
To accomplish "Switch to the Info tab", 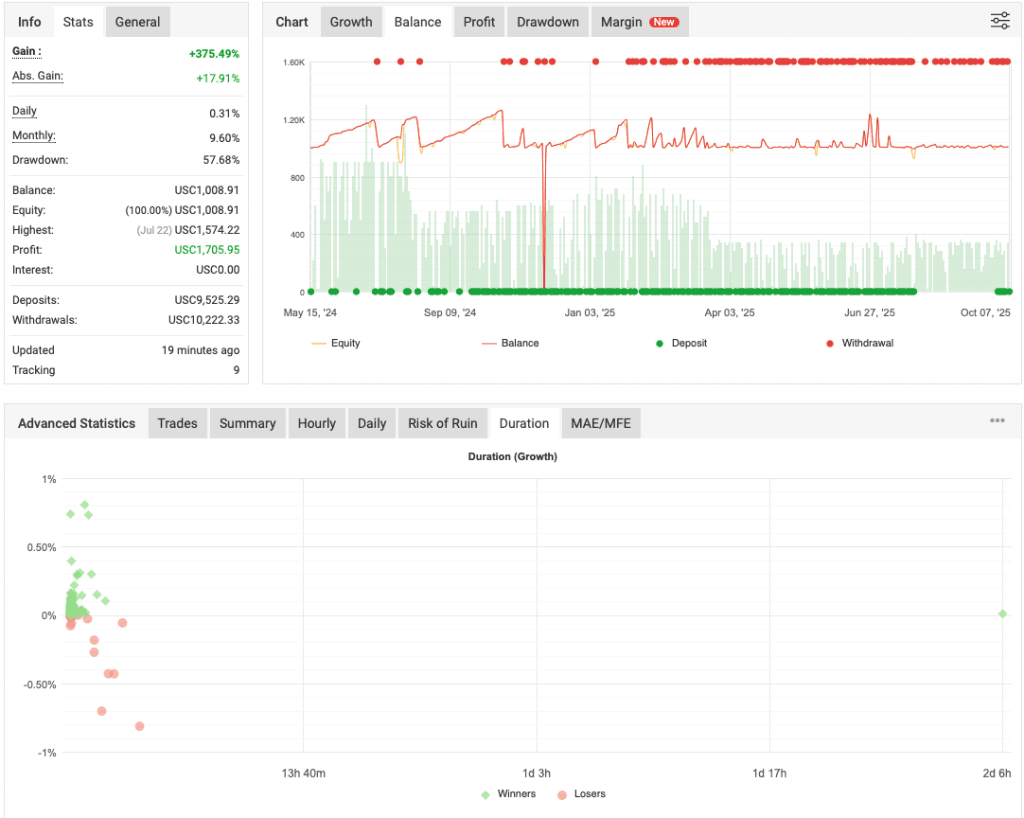I will (x=29, y=20).
